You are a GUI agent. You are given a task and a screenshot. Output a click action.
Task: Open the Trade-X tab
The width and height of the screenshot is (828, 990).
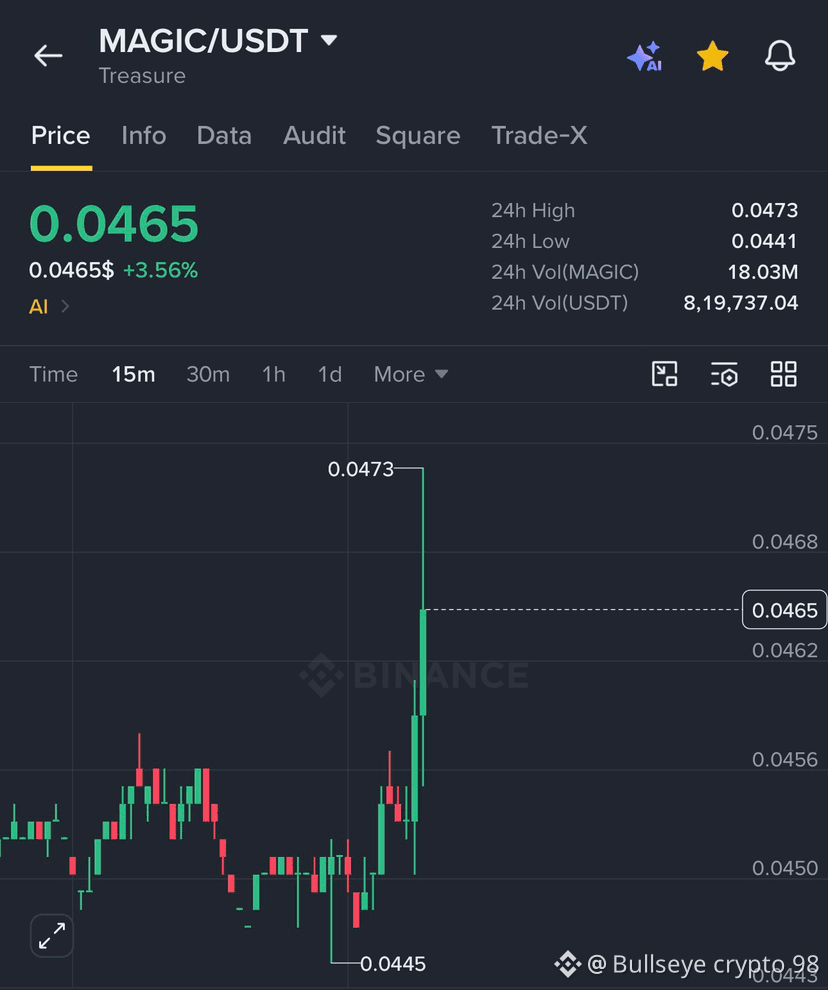(x=539, y=135)
